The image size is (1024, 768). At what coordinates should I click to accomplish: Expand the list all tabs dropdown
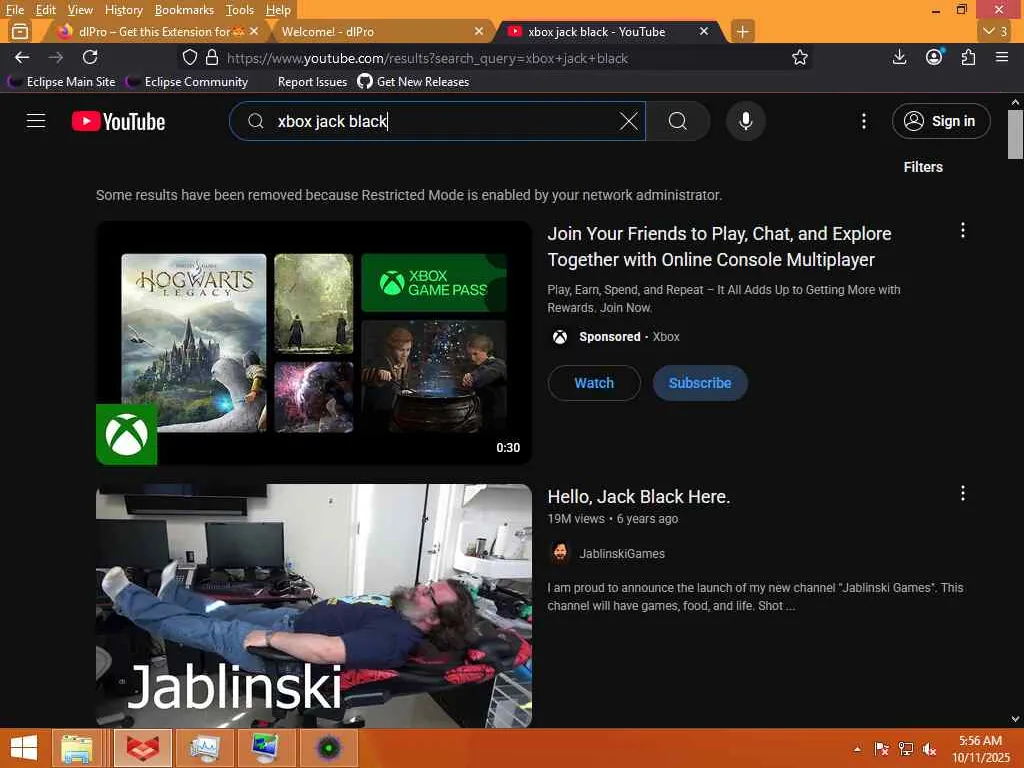(x=995, y=31)
